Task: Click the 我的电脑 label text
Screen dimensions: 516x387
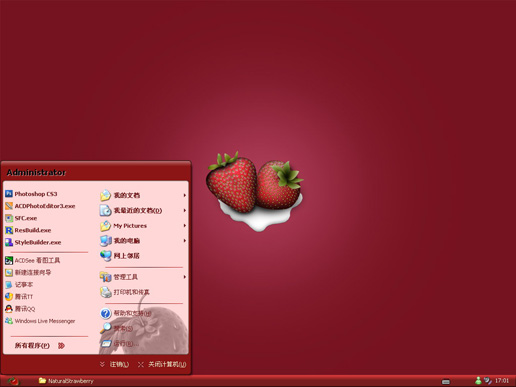Action: (x=127, y=241)
